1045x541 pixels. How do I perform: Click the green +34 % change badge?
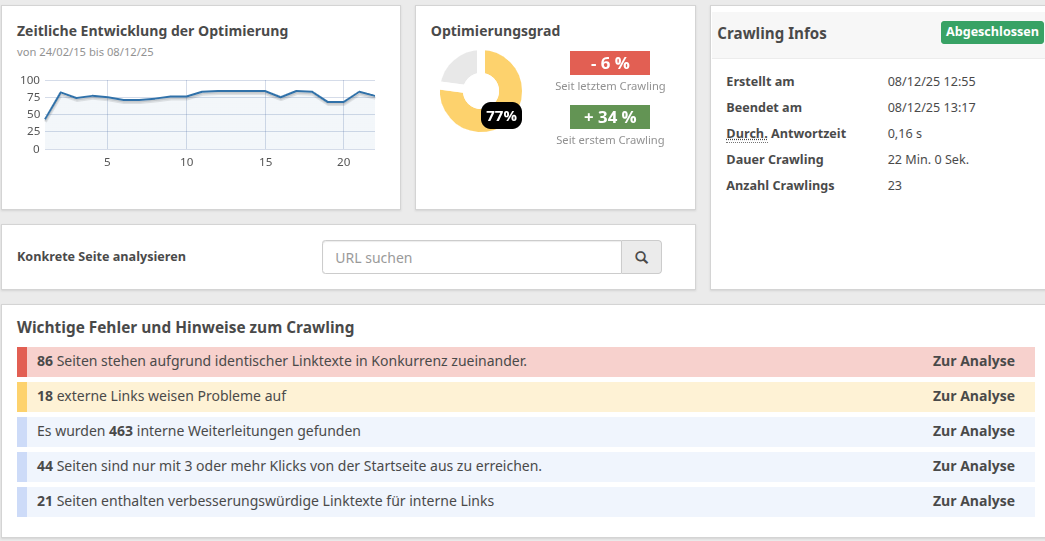(x=609, y=117)
